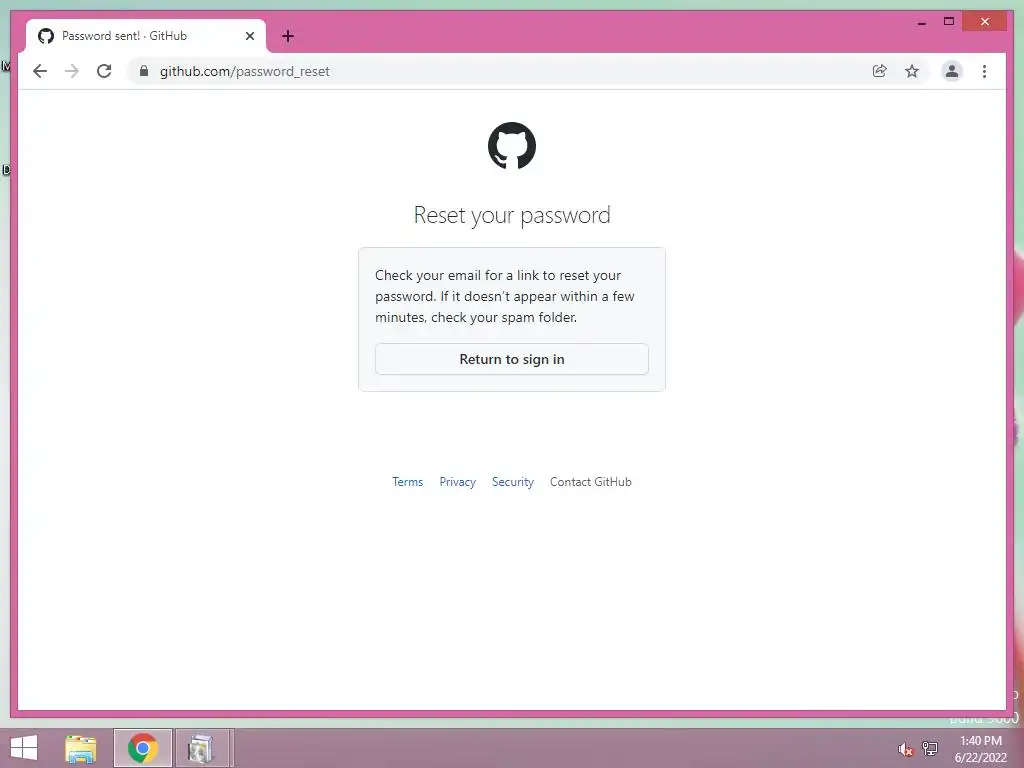
Task: Click the Reset your password heading
Action: click(x=512, y=215)
